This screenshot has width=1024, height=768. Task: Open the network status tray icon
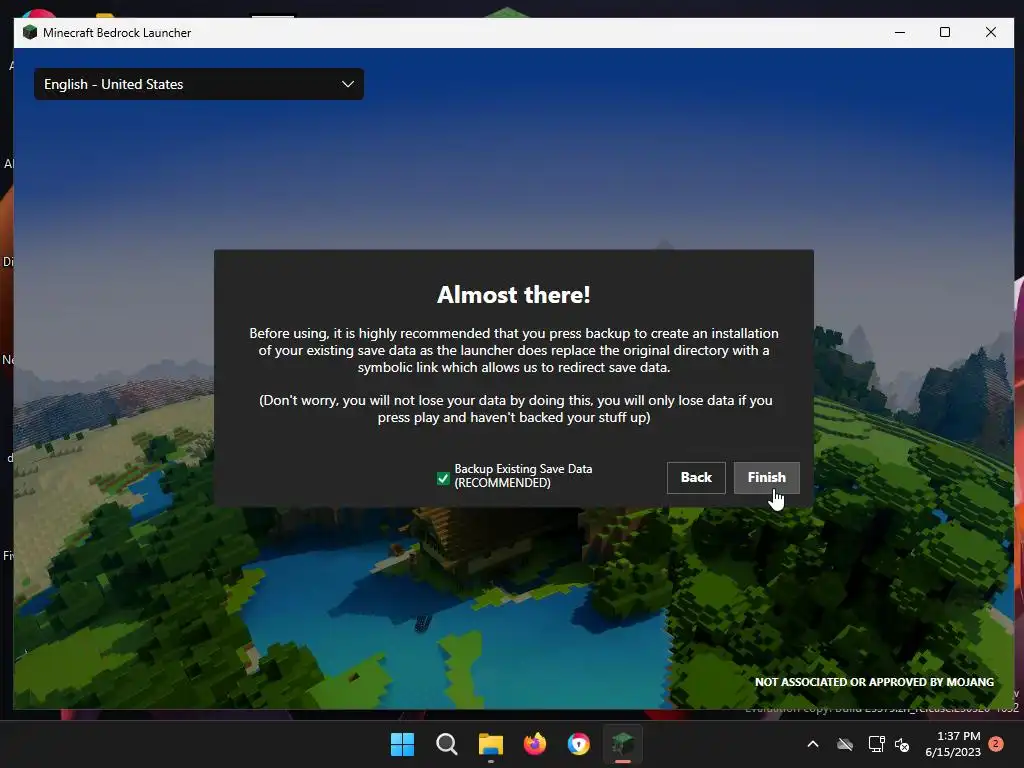[x=876, y=744]
